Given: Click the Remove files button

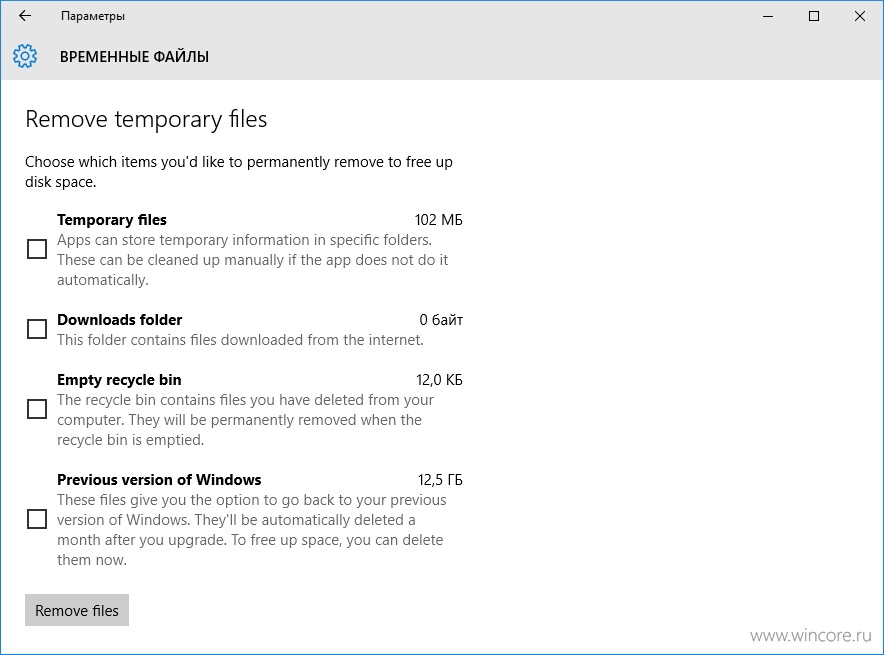Looking at the screenshot, I should pyautogui.click(x=77, y=610).
